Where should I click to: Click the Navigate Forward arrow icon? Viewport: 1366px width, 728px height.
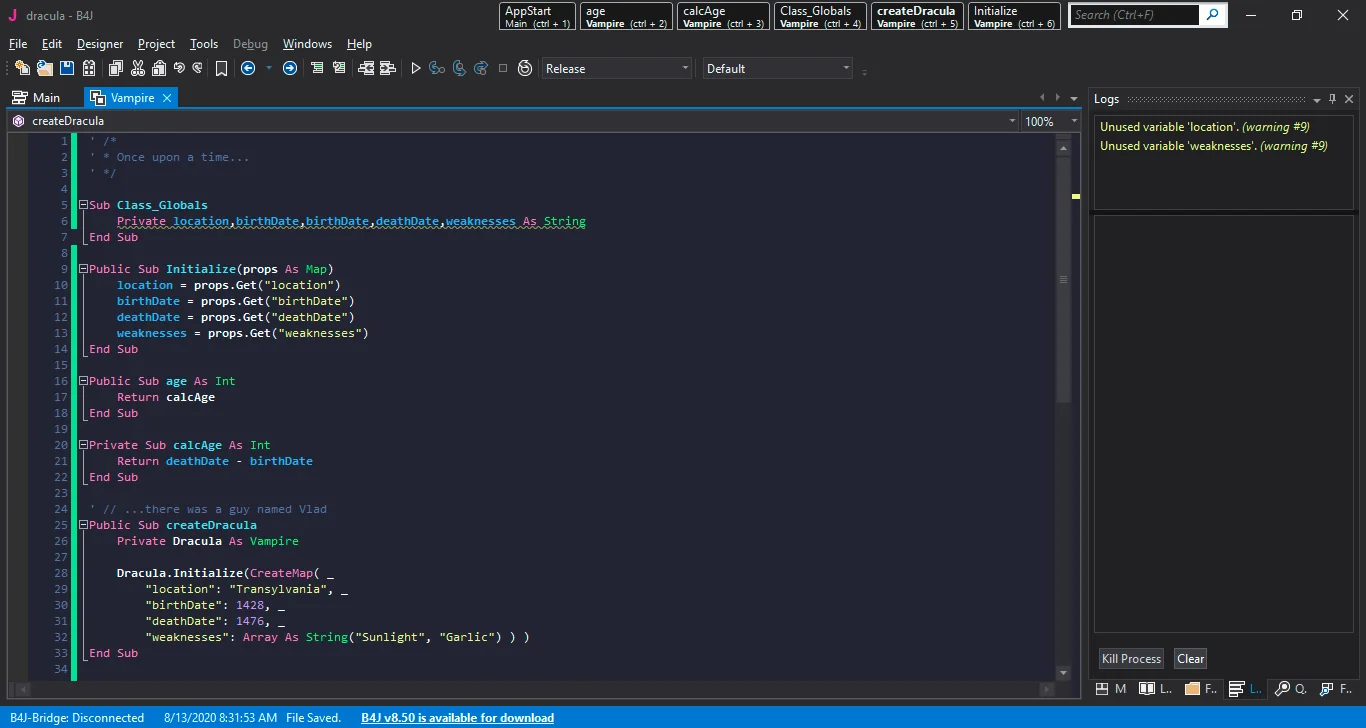(290, 68)
